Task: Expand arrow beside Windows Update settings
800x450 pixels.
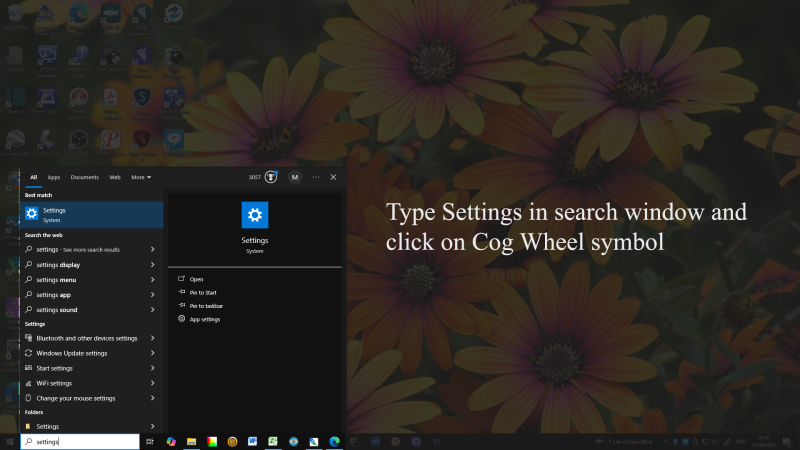Action: coord(152,353)
